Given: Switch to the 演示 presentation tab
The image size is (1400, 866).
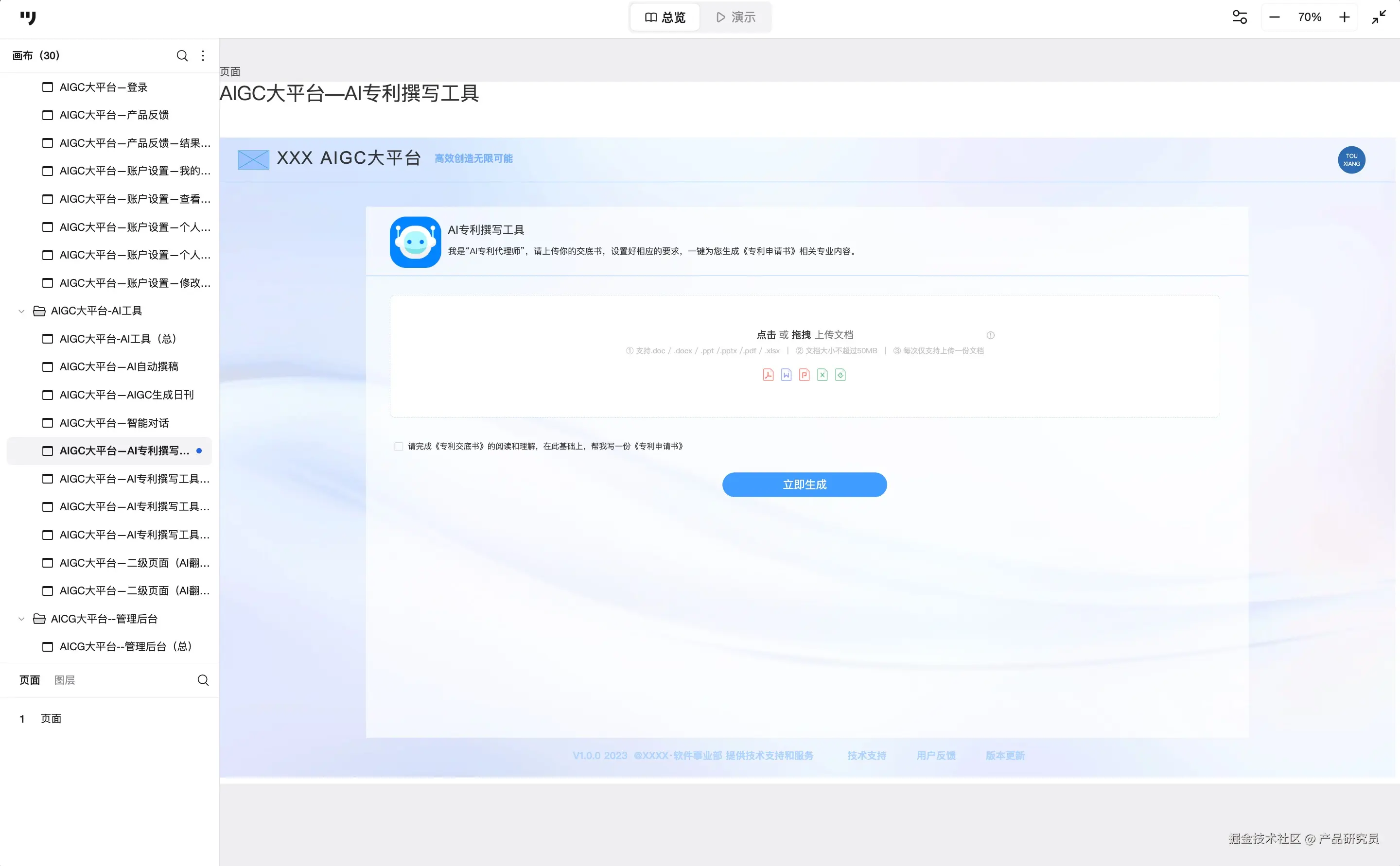Looking at the screenshot, I should (x=736, y=17).
